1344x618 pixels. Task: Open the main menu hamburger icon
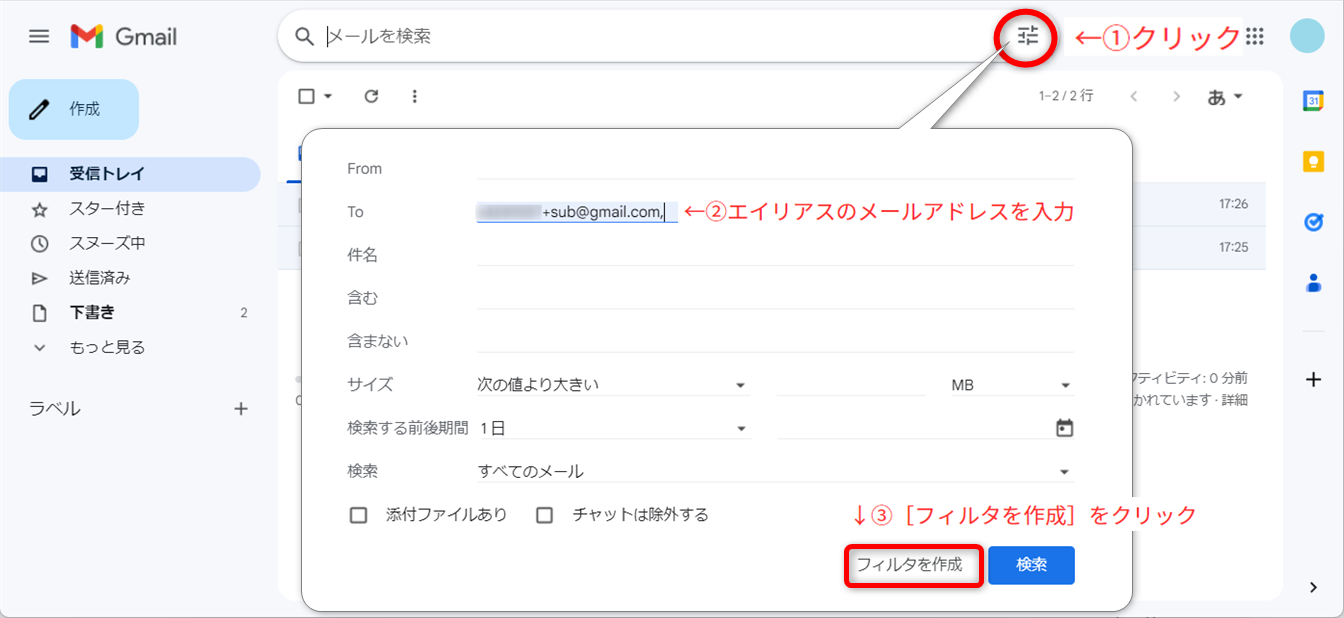click(x=39, y=37)
